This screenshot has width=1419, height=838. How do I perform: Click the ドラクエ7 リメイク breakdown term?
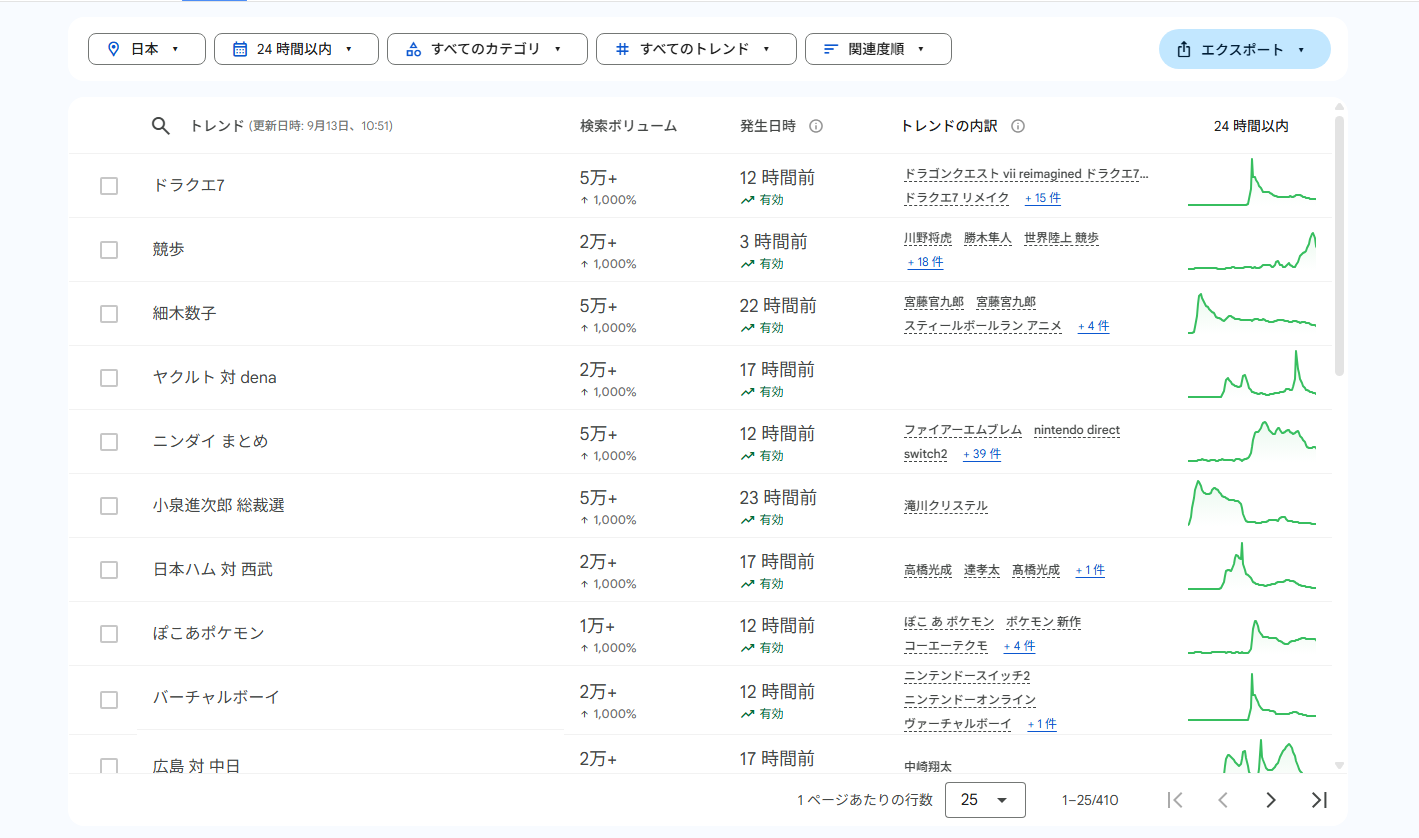coord(957,198)
